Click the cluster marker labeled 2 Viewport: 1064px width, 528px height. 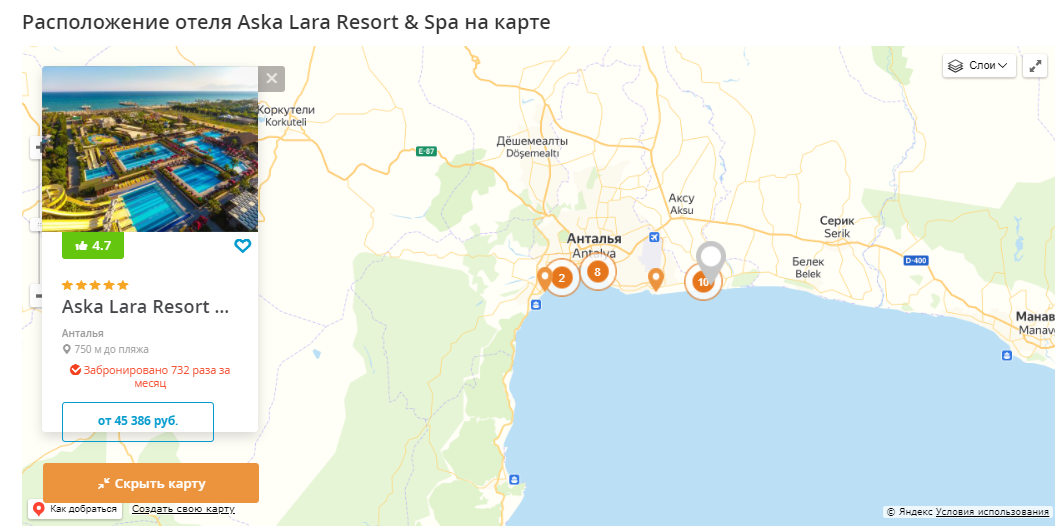point(562,278)
